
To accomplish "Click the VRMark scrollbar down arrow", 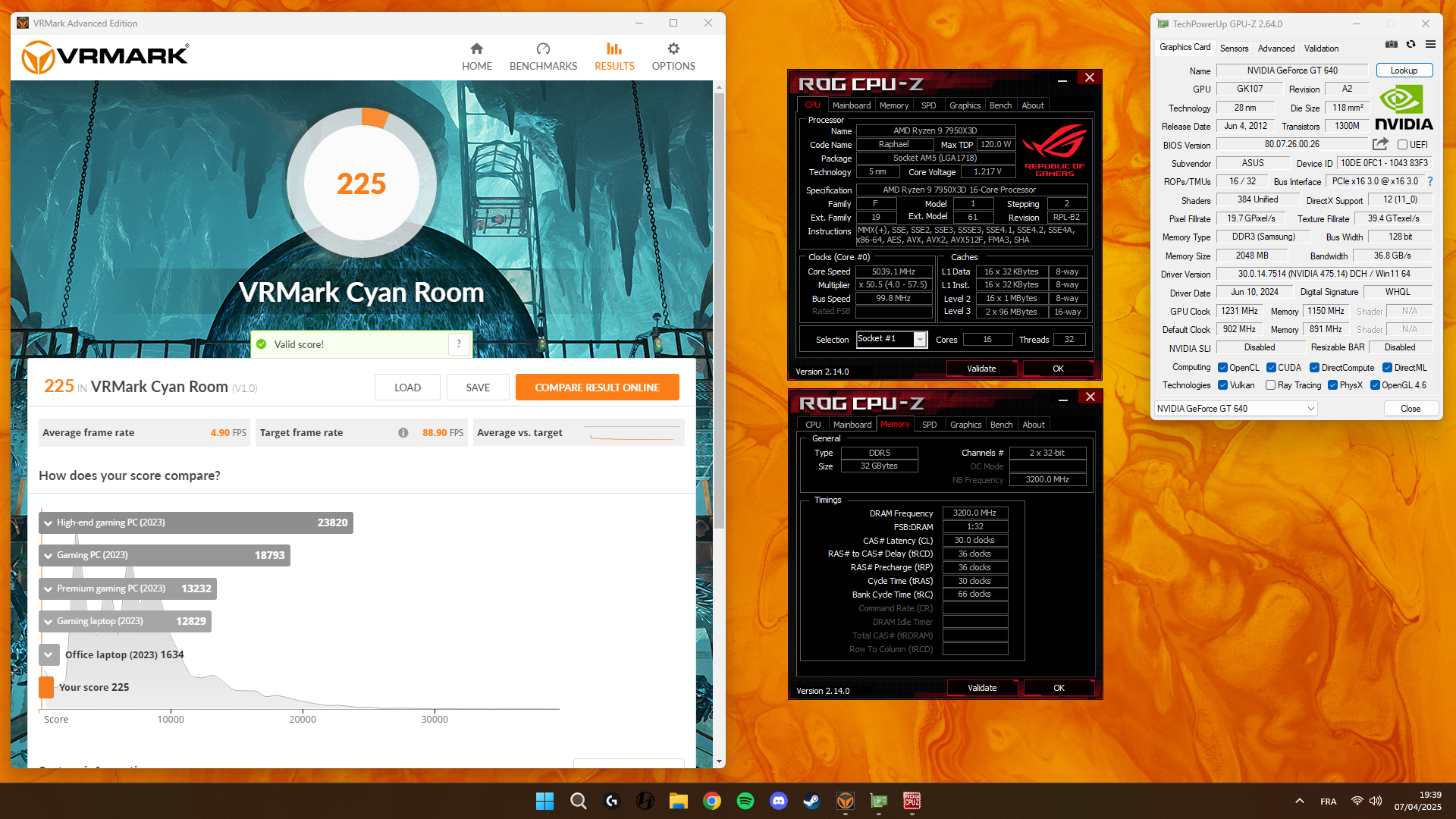I will pyautogui.click(x=719, y=761).
